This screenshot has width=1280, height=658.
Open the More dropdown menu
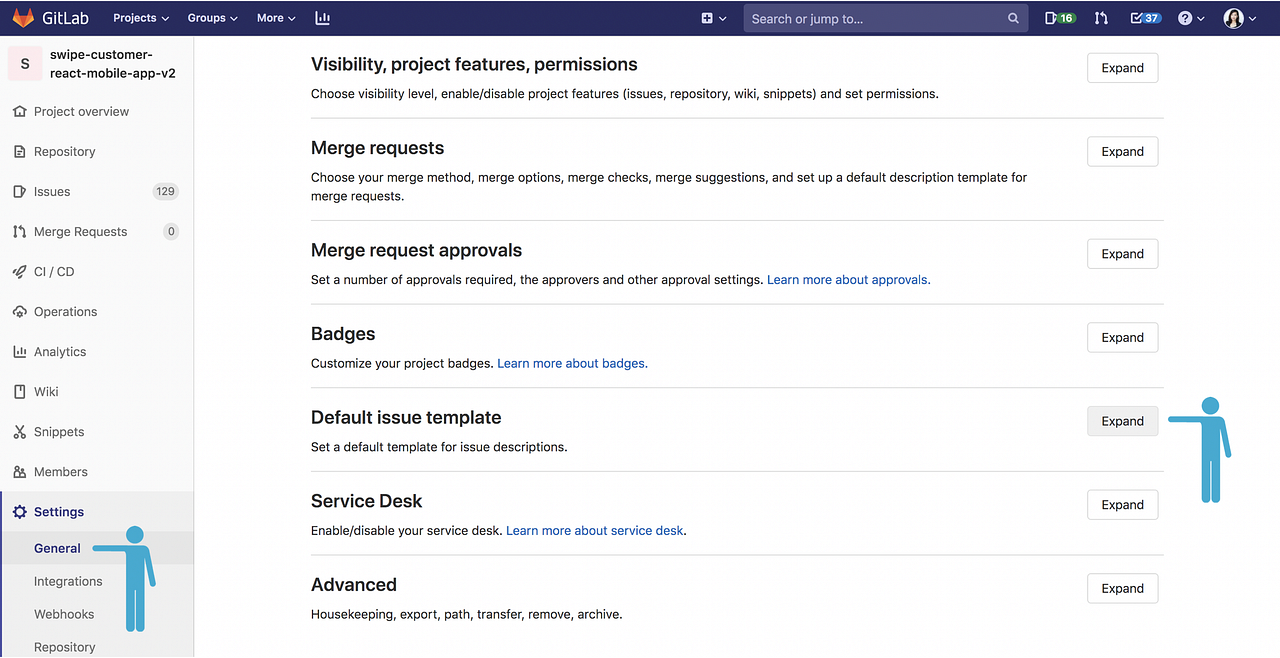(276, 18)
